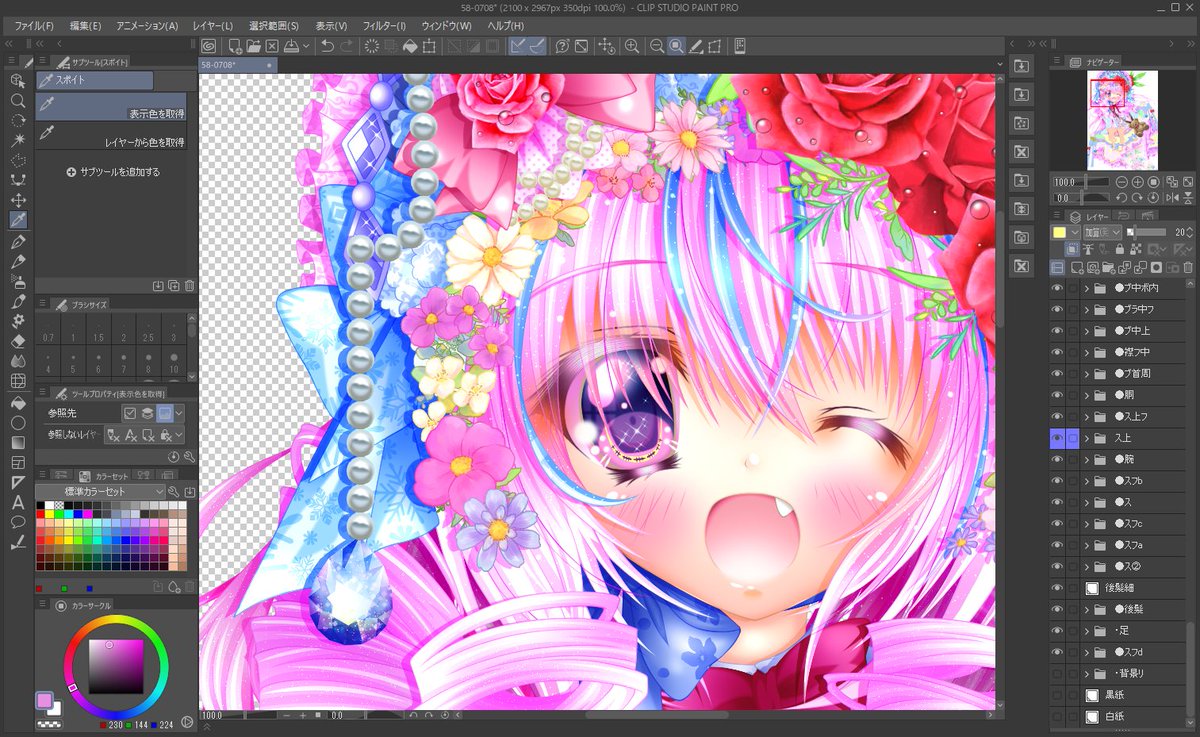
Task: Open the フィルター(I) menu
Action: (x=384, y=25)
